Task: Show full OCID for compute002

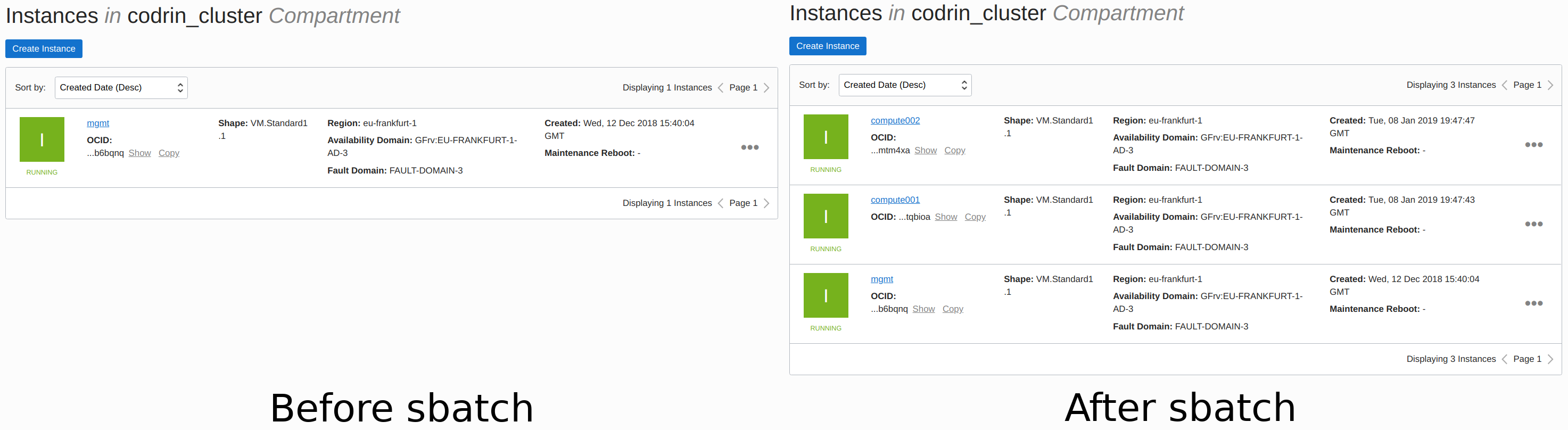Action: tap(925, 150)
